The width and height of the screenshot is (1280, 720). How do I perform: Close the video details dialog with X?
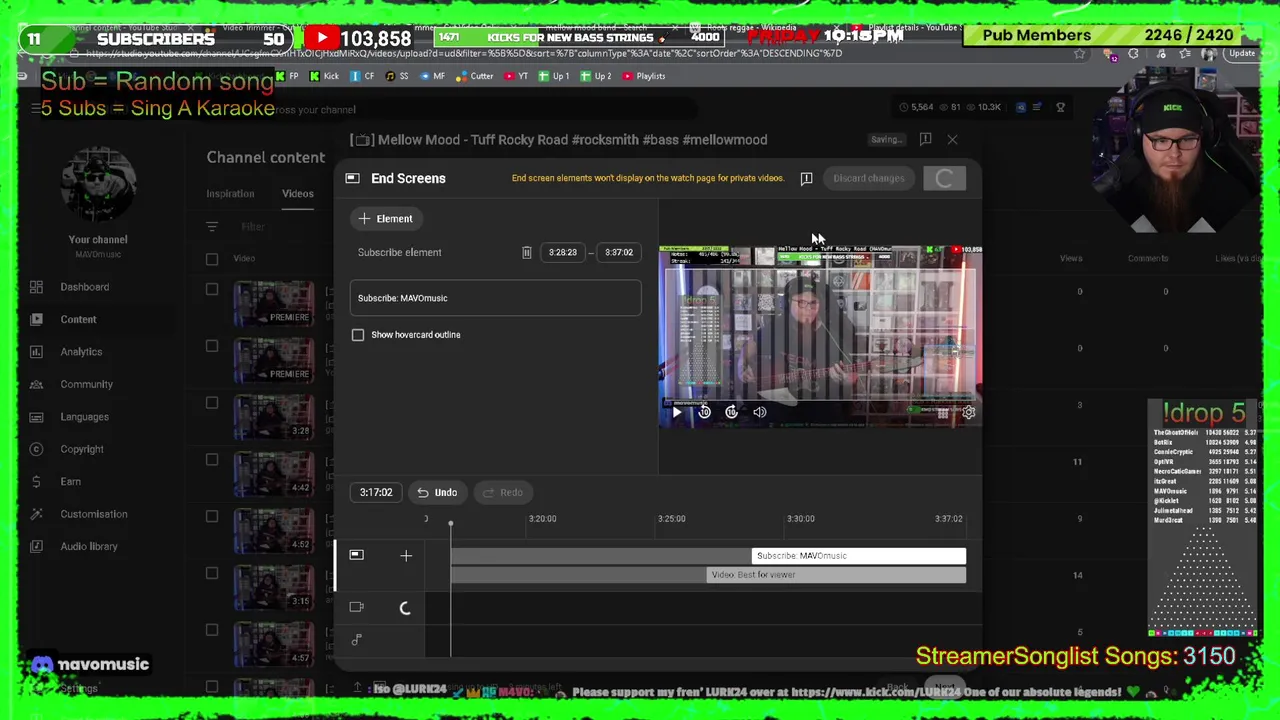click(x=952, y=140)
